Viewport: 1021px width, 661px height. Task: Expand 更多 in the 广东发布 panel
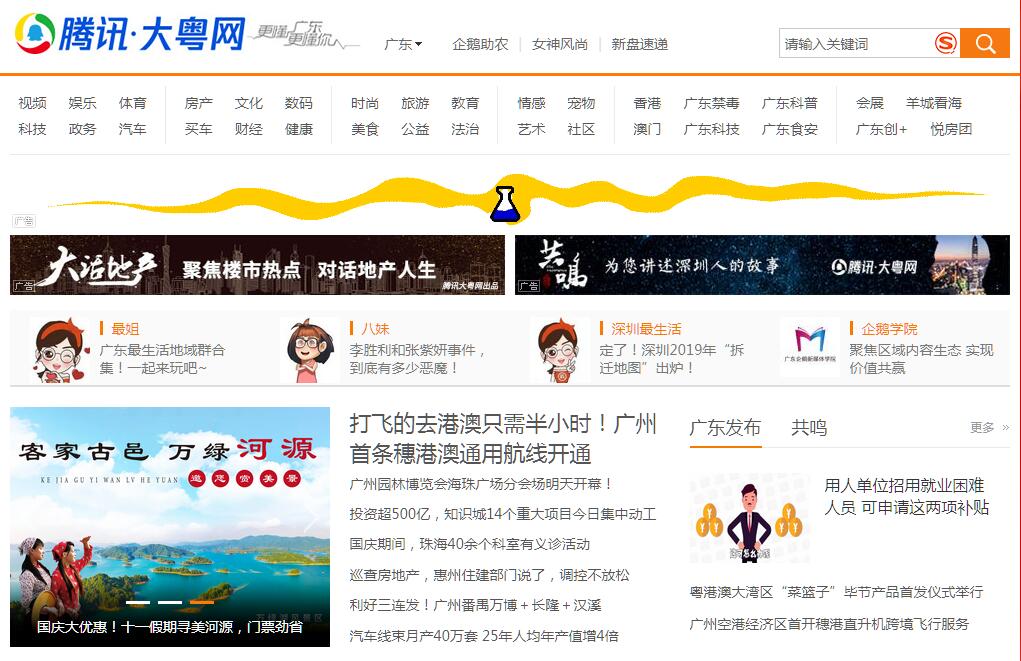pyautogui.click(x=988, y=427)
